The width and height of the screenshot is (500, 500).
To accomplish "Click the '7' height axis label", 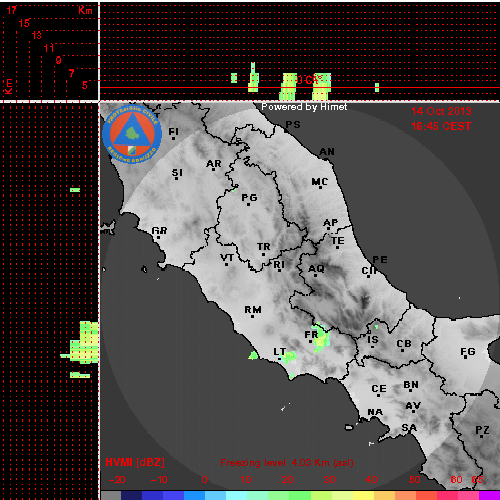I will (71, 73).
